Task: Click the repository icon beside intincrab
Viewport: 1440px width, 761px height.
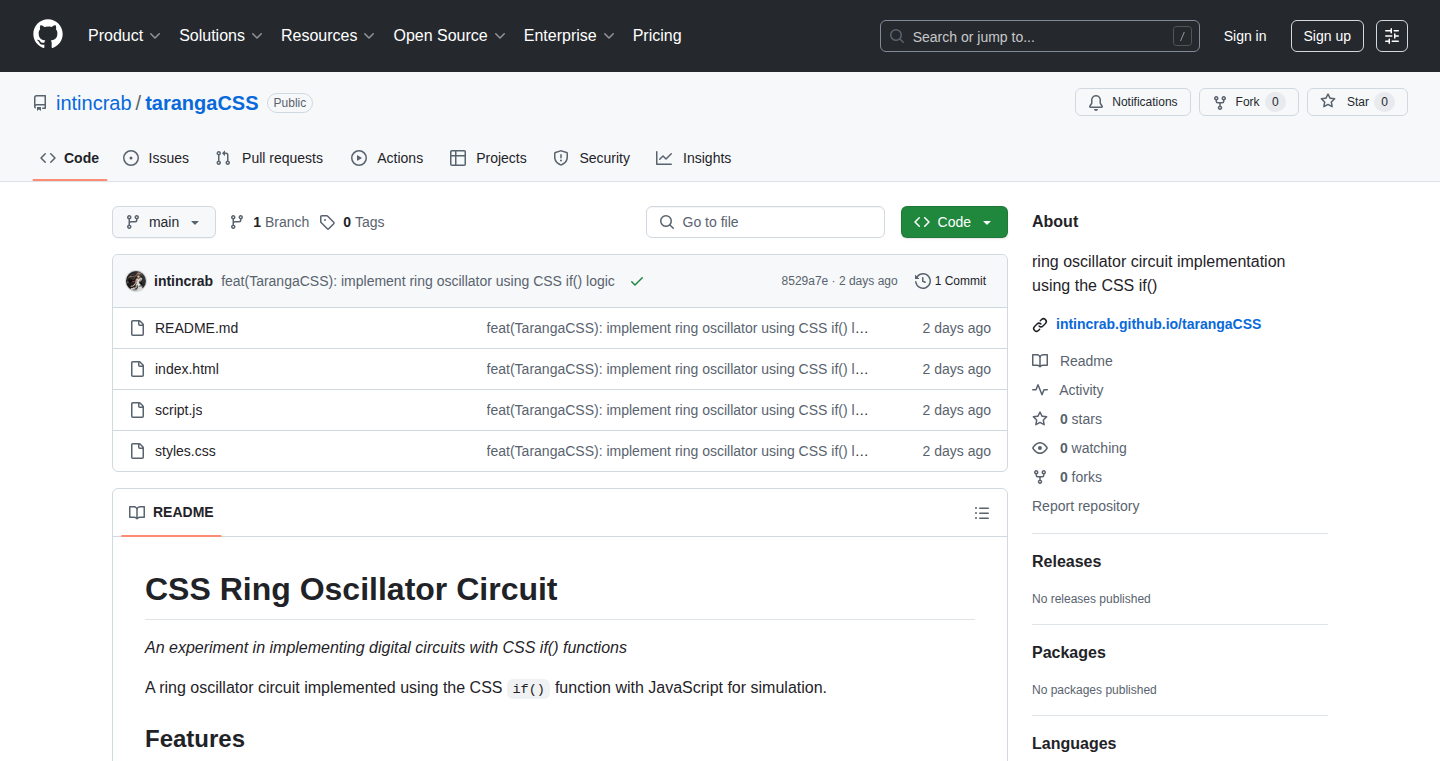Action: click(x=40, y=103)
